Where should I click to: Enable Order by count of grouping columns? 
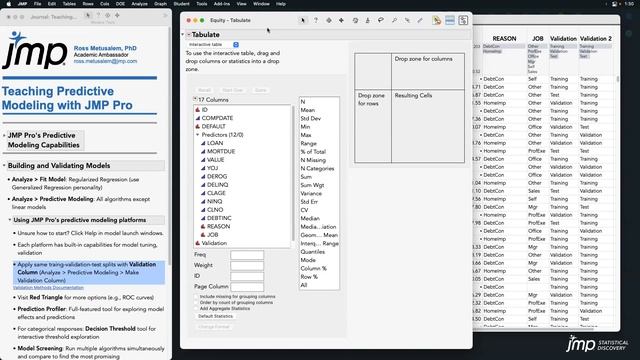pyautogui.click(x=196, y=302)
